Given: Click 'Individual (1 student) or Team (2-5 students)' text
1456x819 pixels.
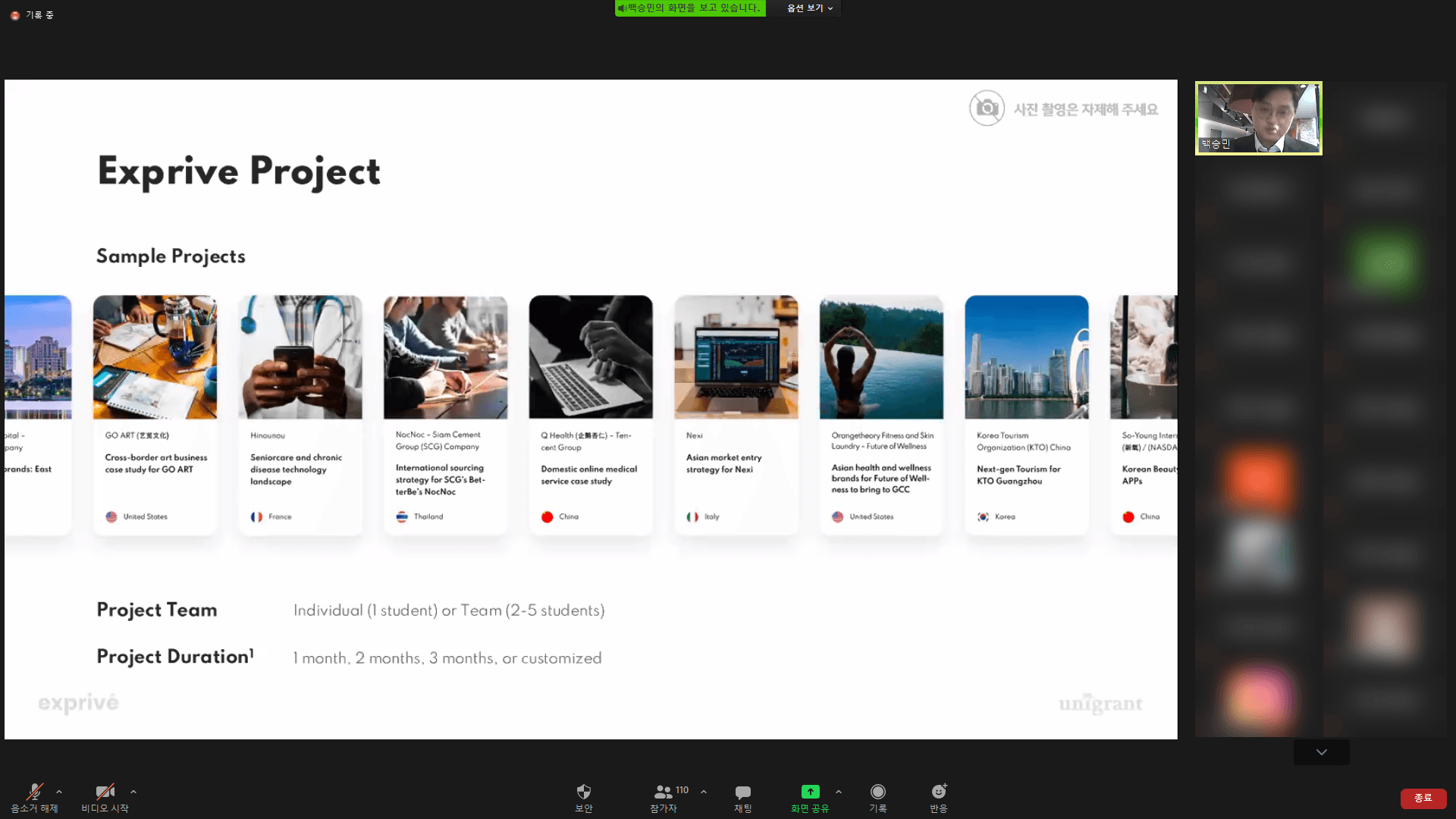Looking at the screenshot, I should (x=449, y=610).
